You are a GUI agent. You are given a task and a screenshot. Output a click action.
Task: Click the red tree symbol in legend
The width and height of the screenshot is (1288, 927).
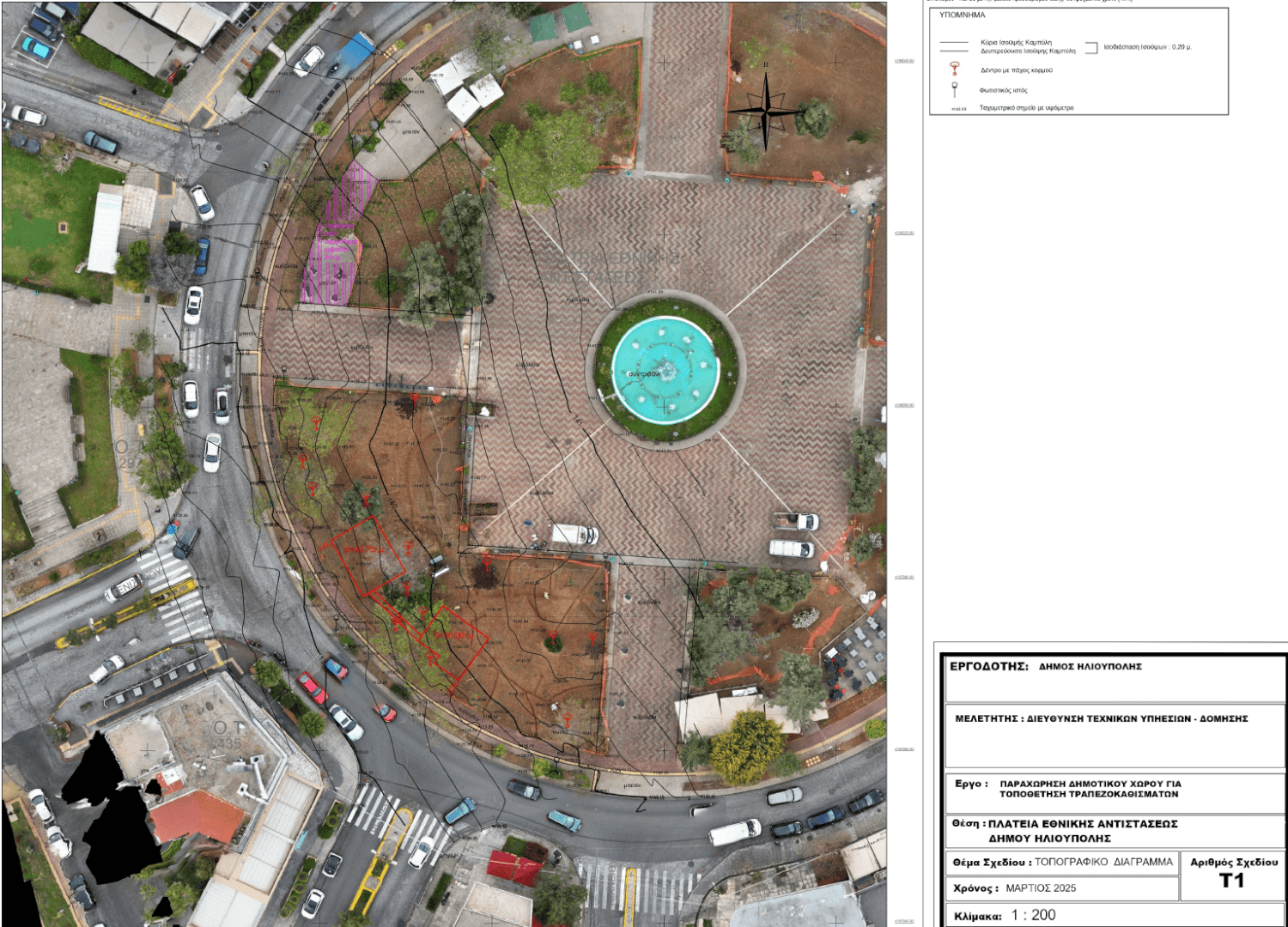click(954, 69)
